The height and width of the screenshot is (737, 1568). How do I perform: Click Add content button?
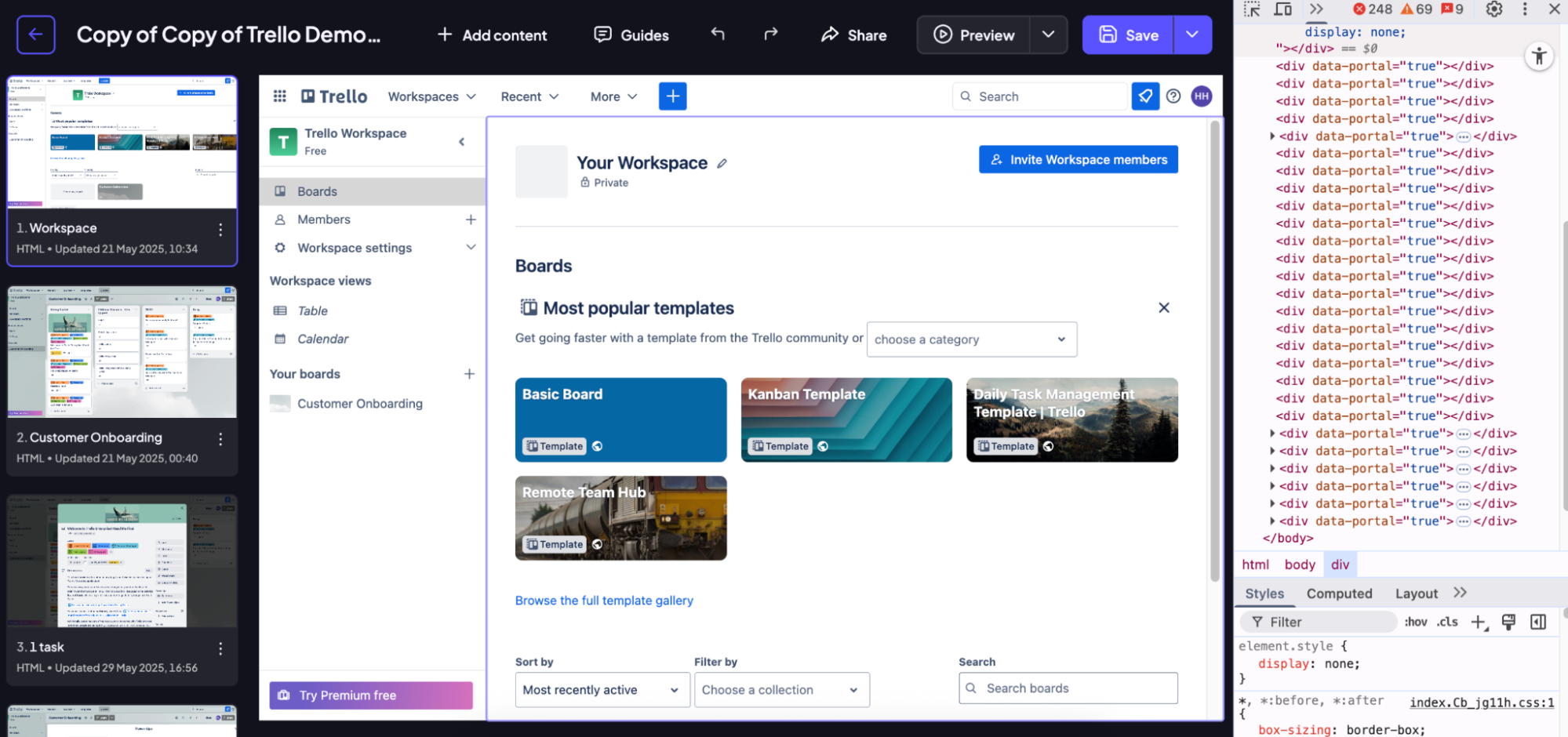pos(492,34)
